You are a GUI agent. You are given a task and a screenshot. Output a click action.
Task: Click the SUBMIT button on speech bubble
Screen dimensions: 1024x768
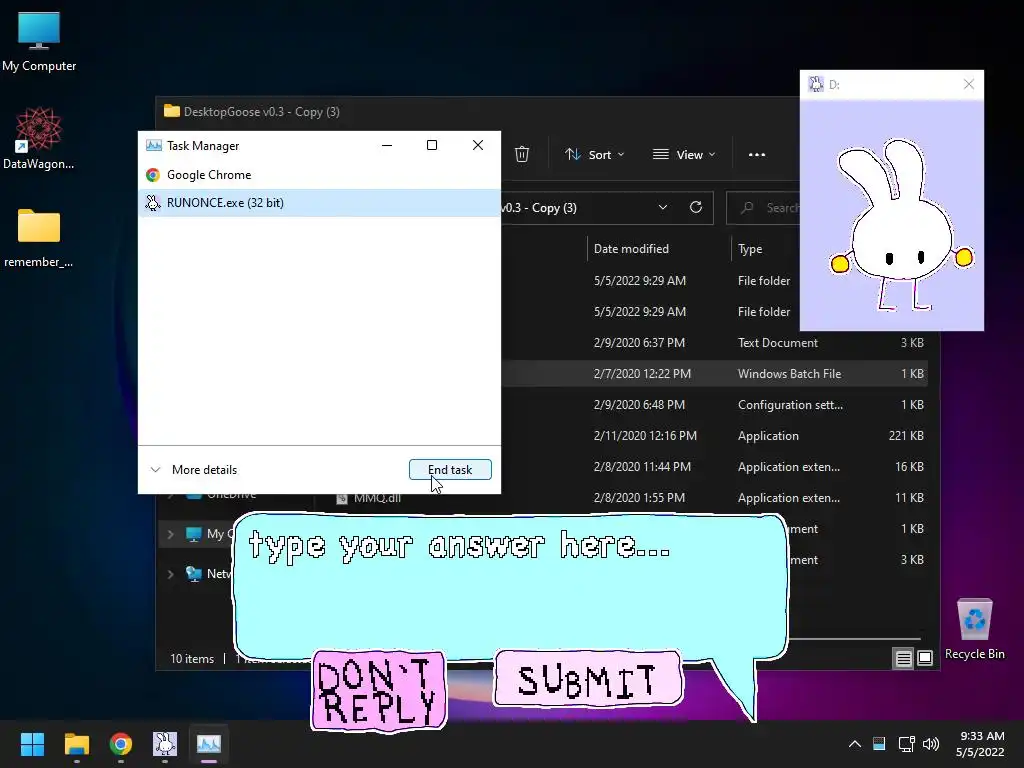click(x=588, y=679)
